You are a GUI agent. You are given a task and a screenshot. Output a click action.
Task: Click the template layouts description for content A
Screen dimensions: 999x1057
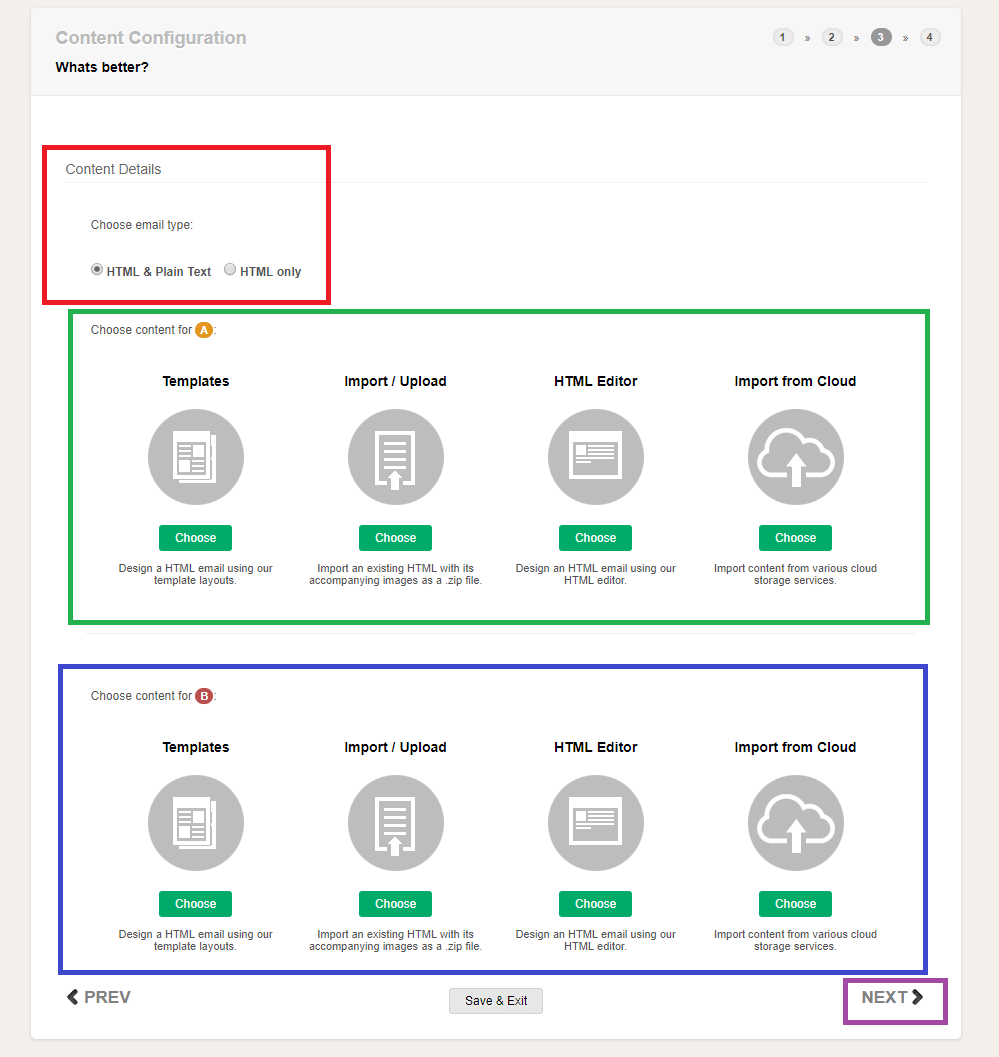(195, 574)
